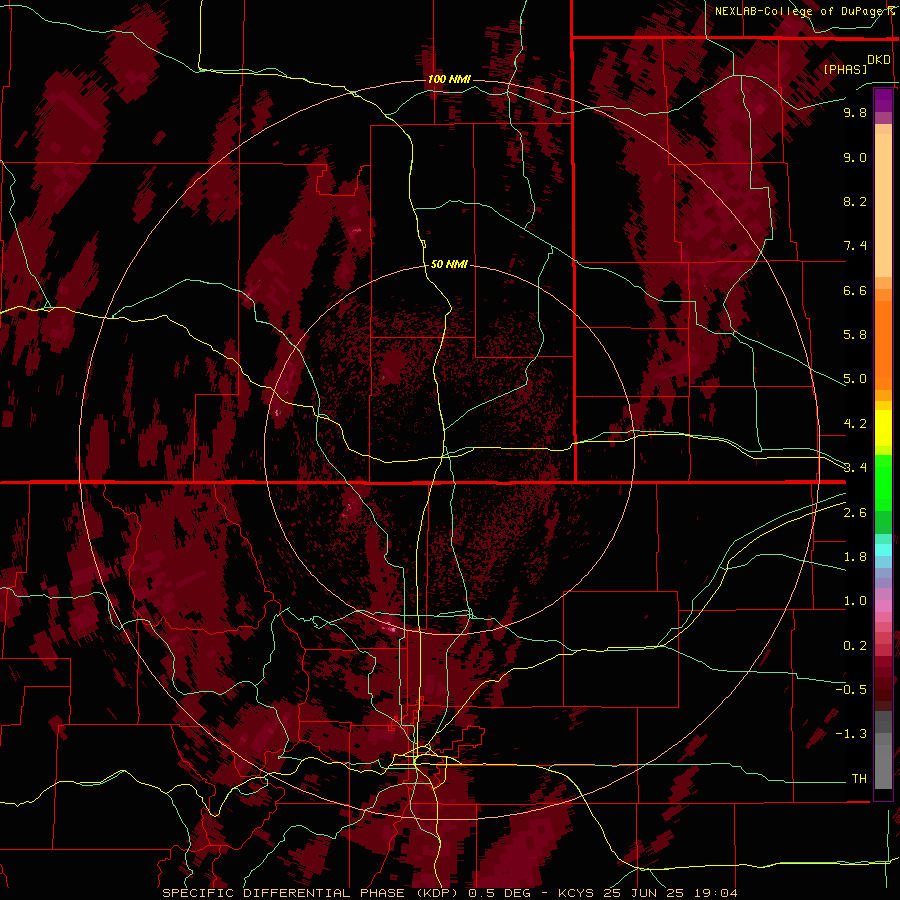This screenshot has height=900, width=900.
Task: Click the DKD unit label
Action: coord(879,60)
